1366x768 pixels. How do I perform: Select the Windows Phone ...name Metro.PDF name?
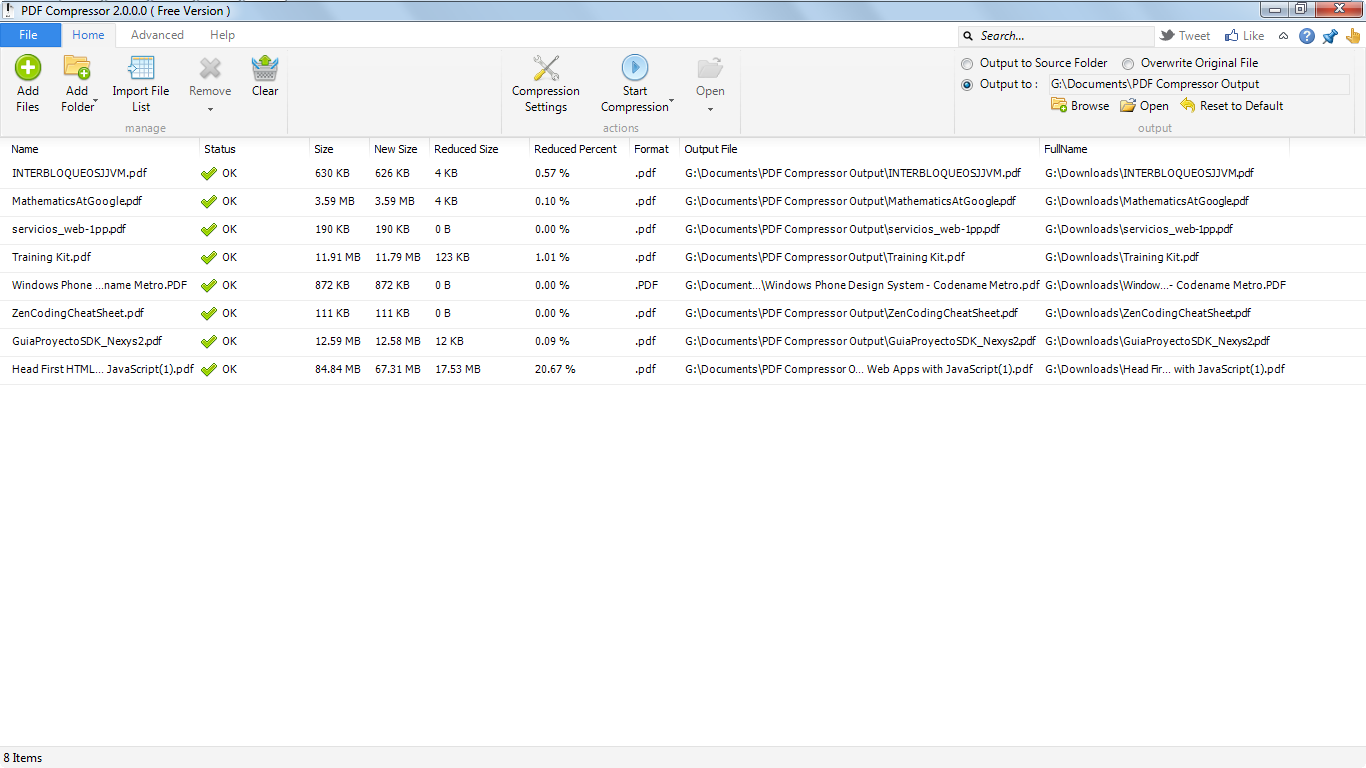coord(99,285)
